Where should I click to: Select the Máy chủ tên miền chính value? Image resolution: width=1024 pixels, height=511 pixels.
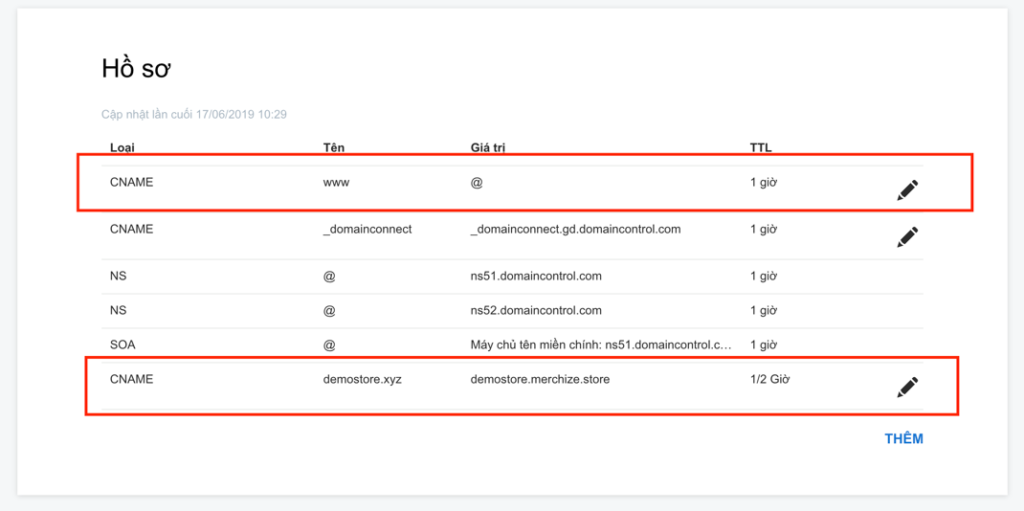(x=601, y=344)
